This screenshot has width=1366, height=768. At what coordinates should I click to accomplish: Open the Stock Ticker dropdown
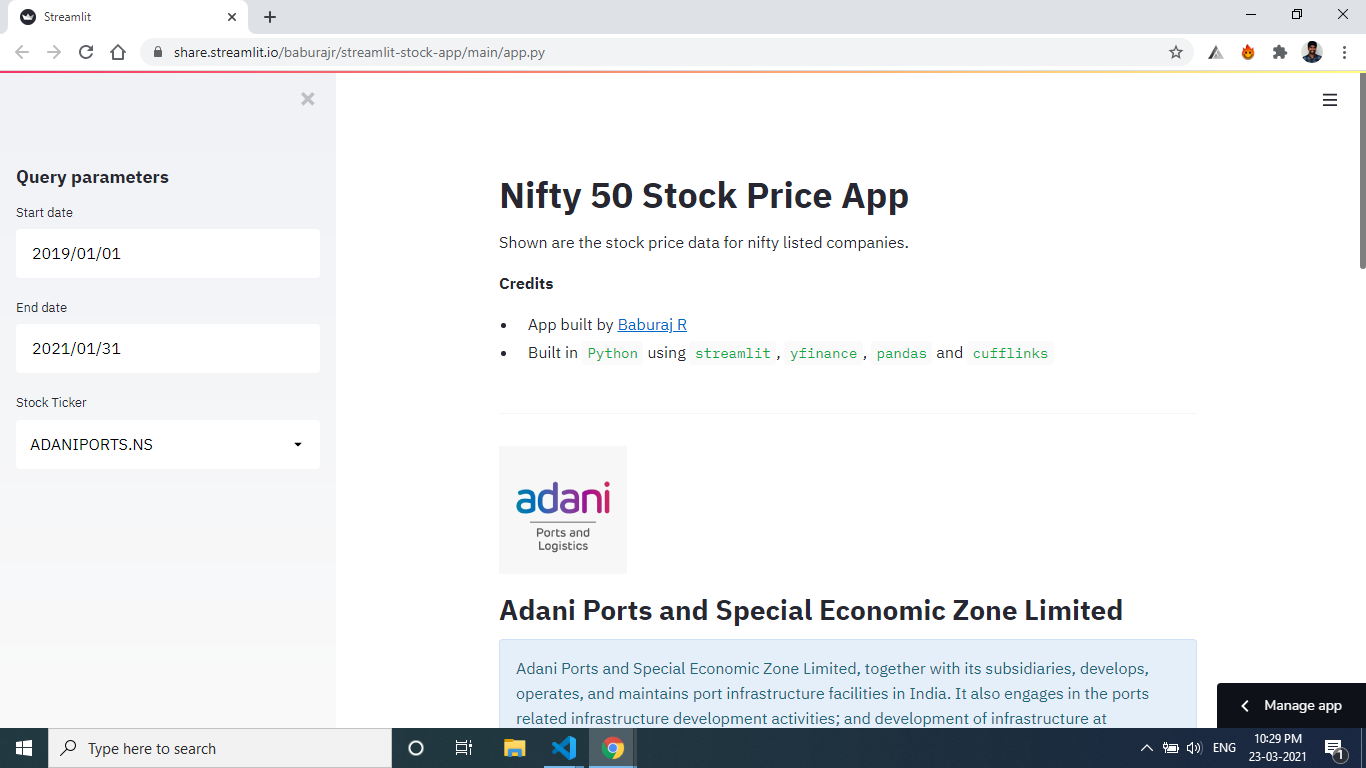(x=168, y=444)
